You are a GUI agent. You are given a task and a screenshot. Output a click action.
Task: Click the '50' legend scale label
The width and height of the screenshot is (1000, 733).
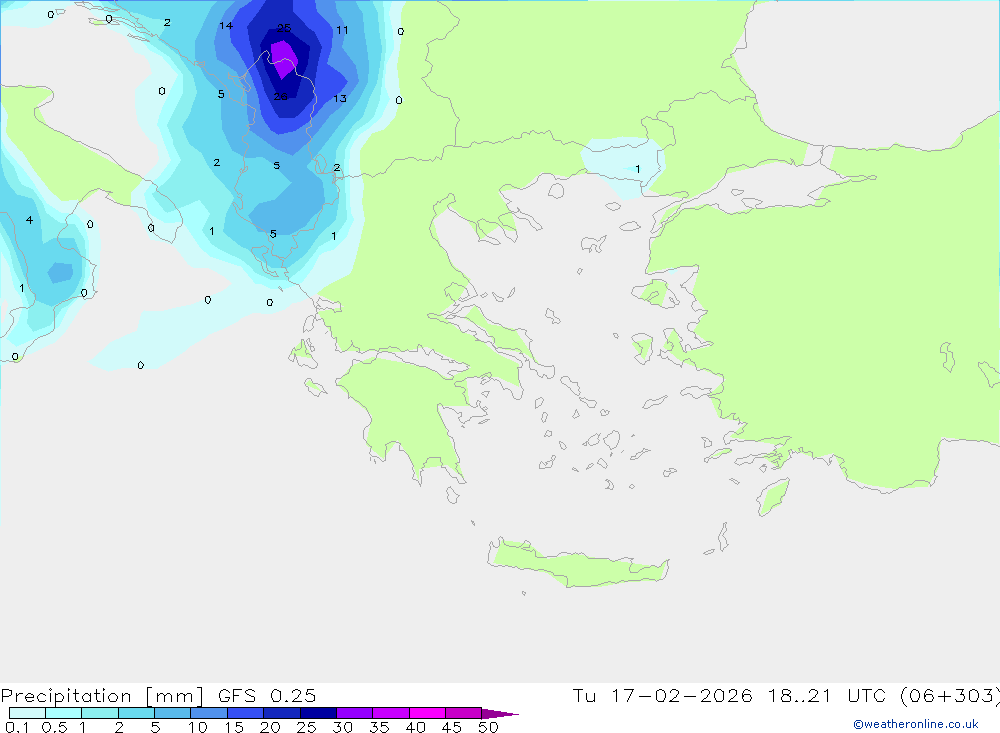pos(488,727)
